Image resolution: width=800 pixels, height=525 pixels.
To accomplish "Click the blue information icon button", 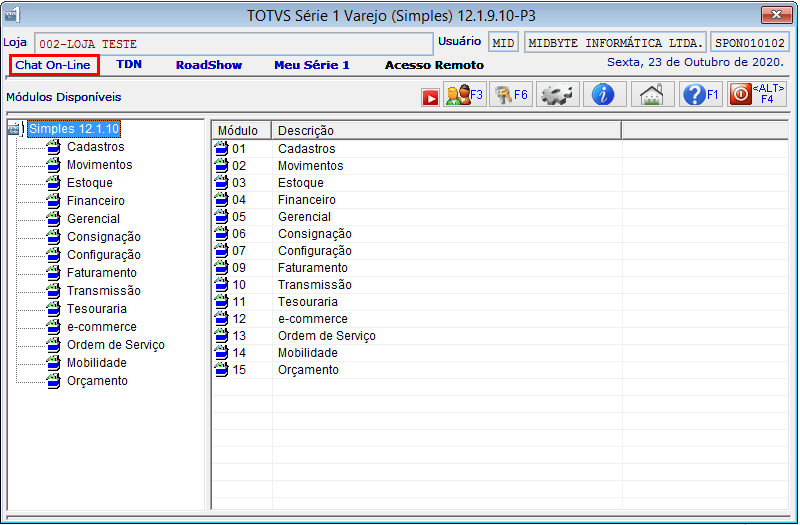I will pos(605,94).
